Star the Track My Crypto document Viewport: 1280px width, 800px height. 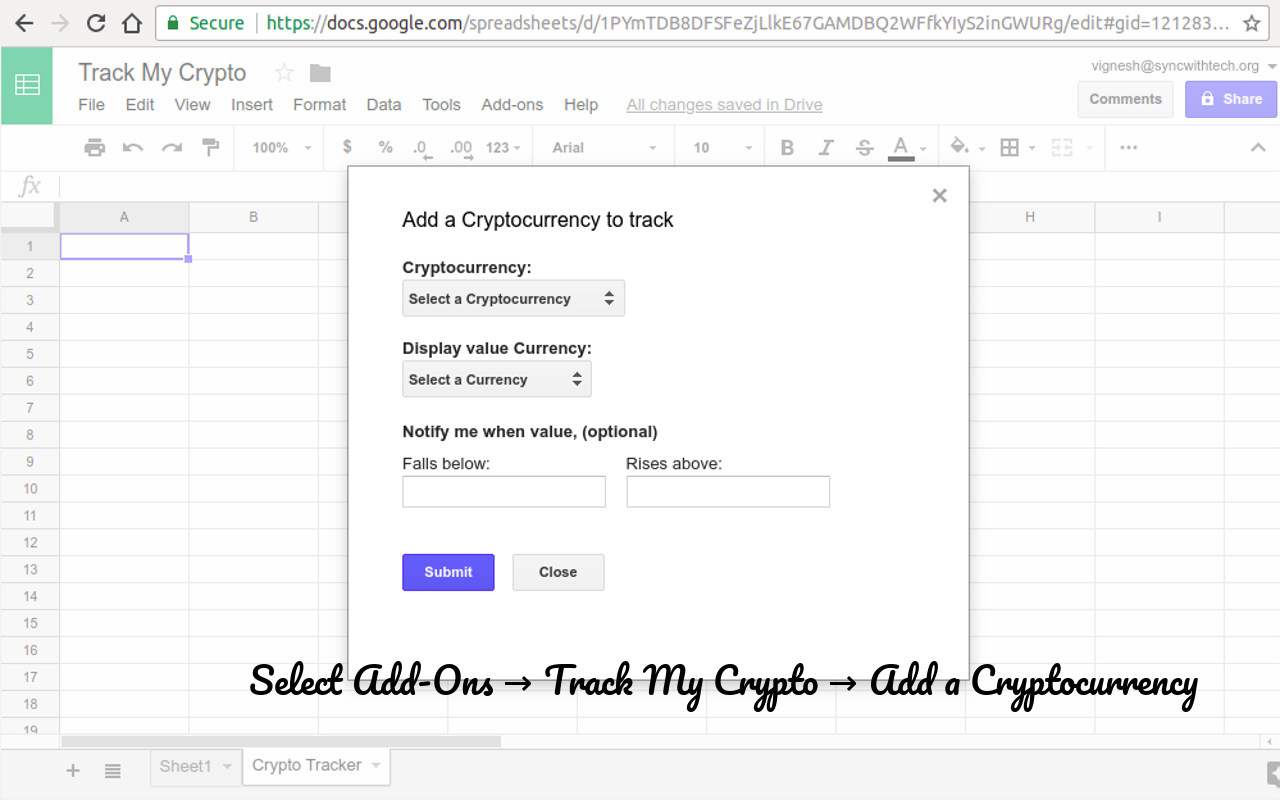click(284, 73)
